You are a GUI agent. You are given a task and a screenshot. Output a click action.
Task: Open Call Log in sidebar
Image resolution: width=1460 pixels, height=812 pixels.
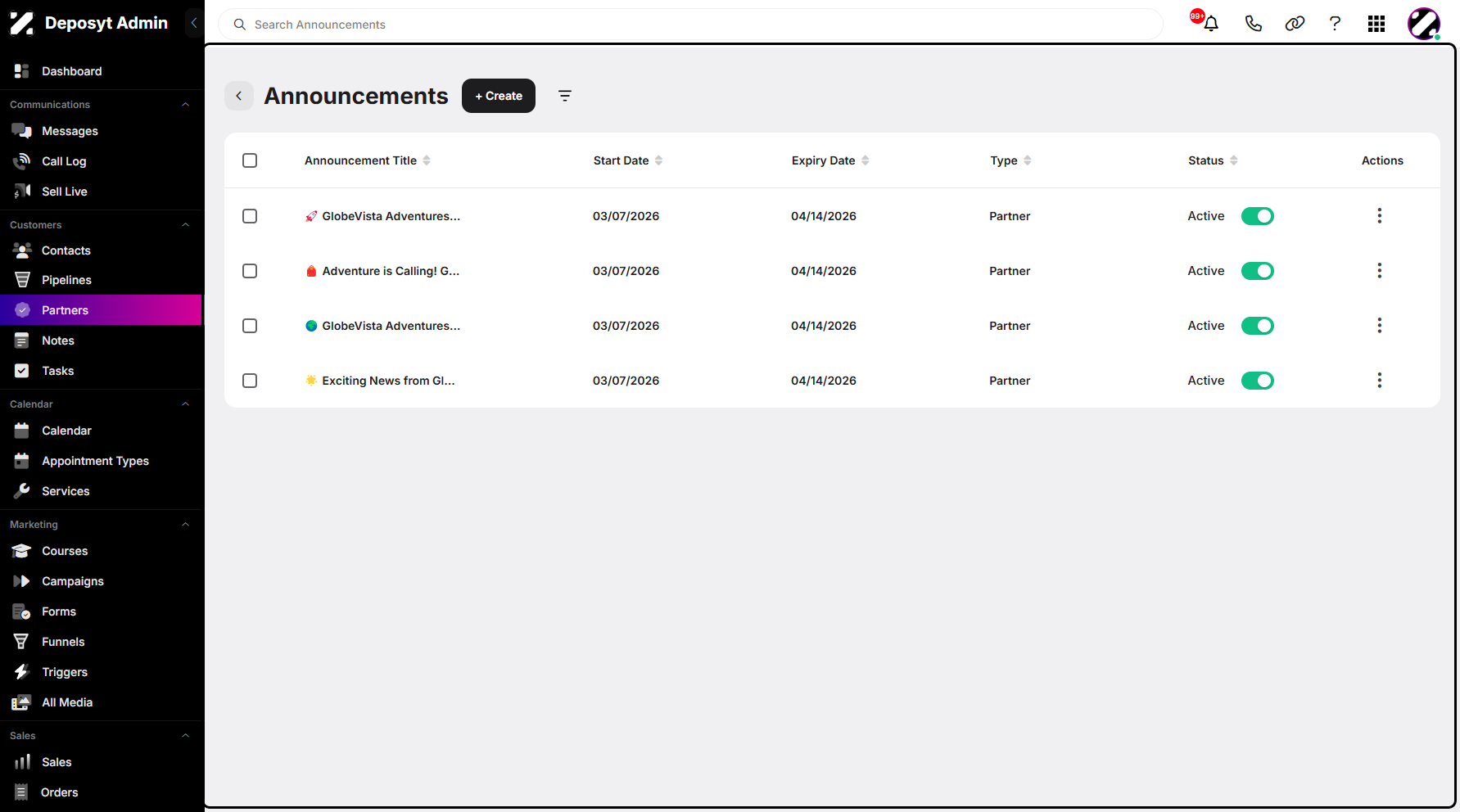[102, 161]
